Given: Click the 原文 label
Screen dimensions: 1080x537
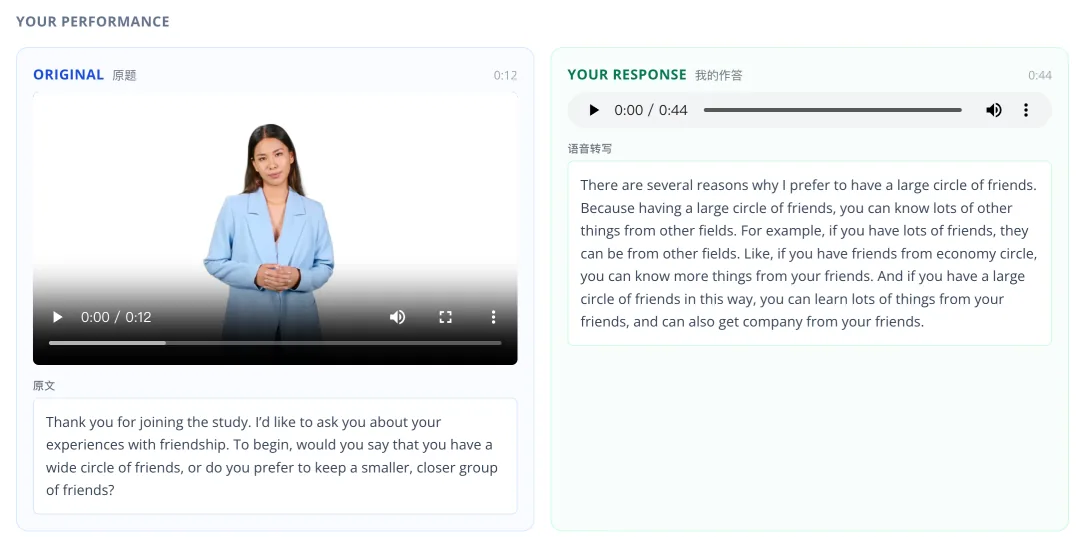Looking at the screenshot, I should pyautogui.click(x=44, y=386).
